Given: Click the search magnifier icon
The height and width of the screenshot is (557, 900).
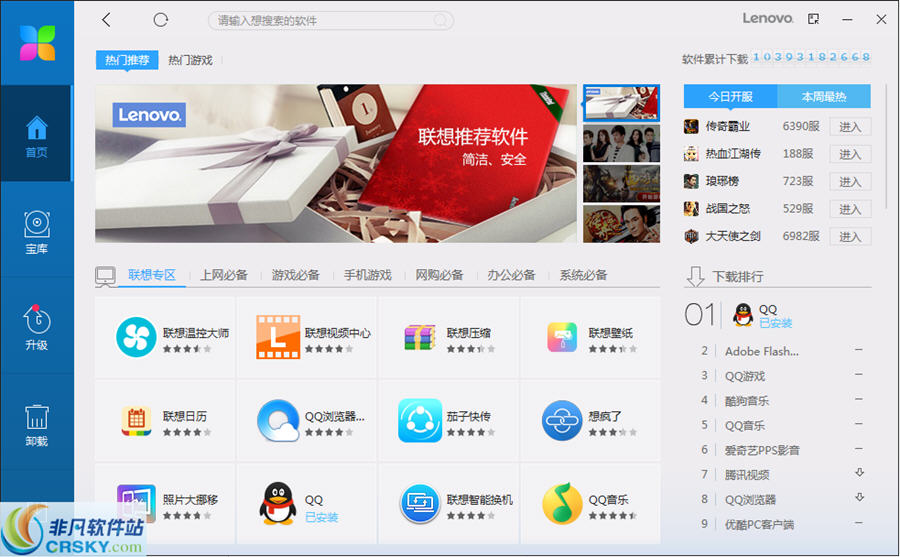Looking at the screenshot, I should tap(440, 21).
